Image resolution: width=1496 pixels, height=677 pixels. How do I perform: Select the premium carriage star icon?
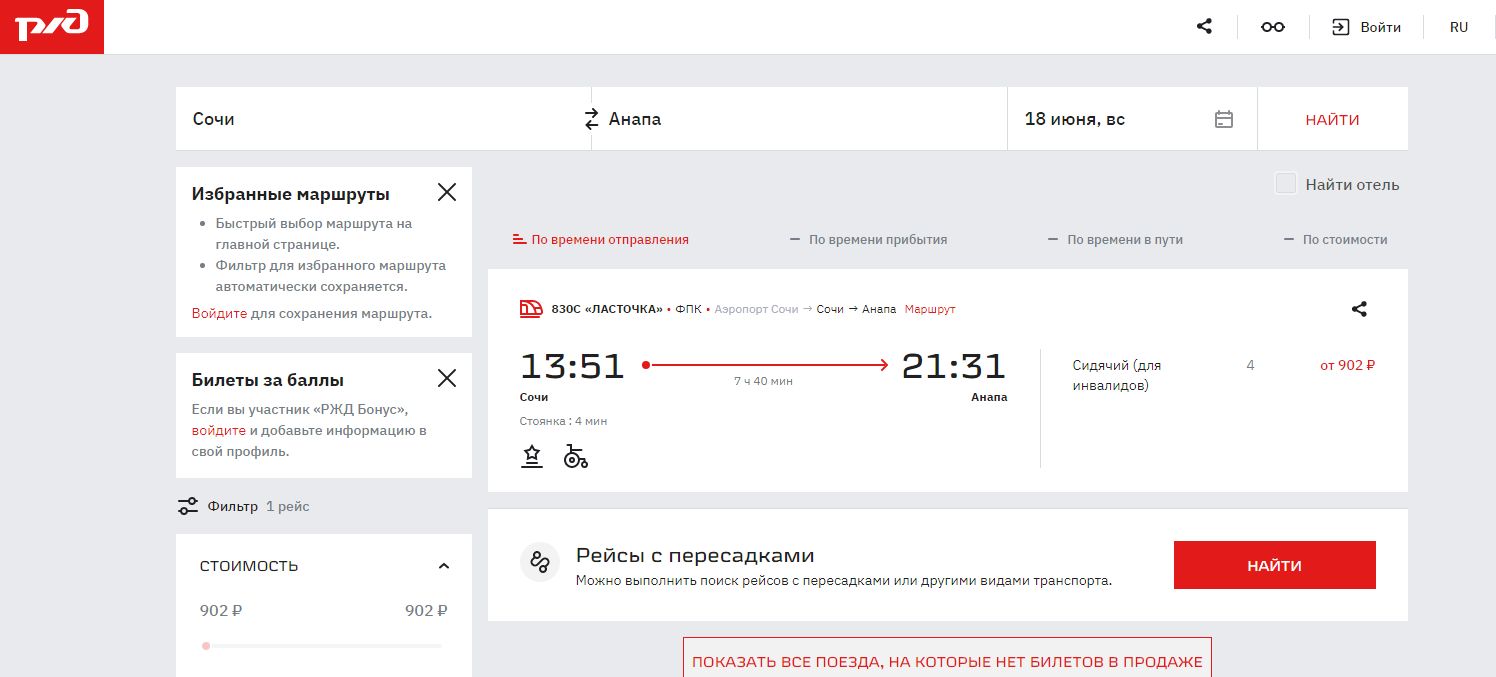(531, 456)
